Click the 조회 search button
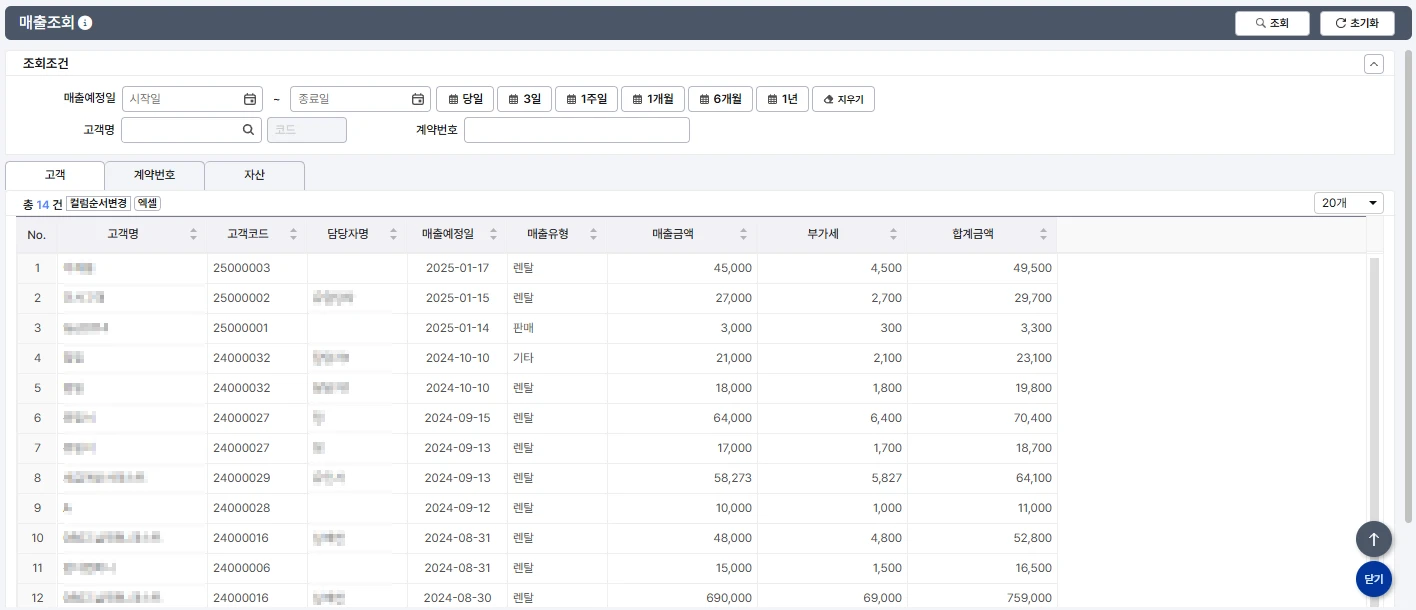 pyautogui.click(x=1271, y=23)
